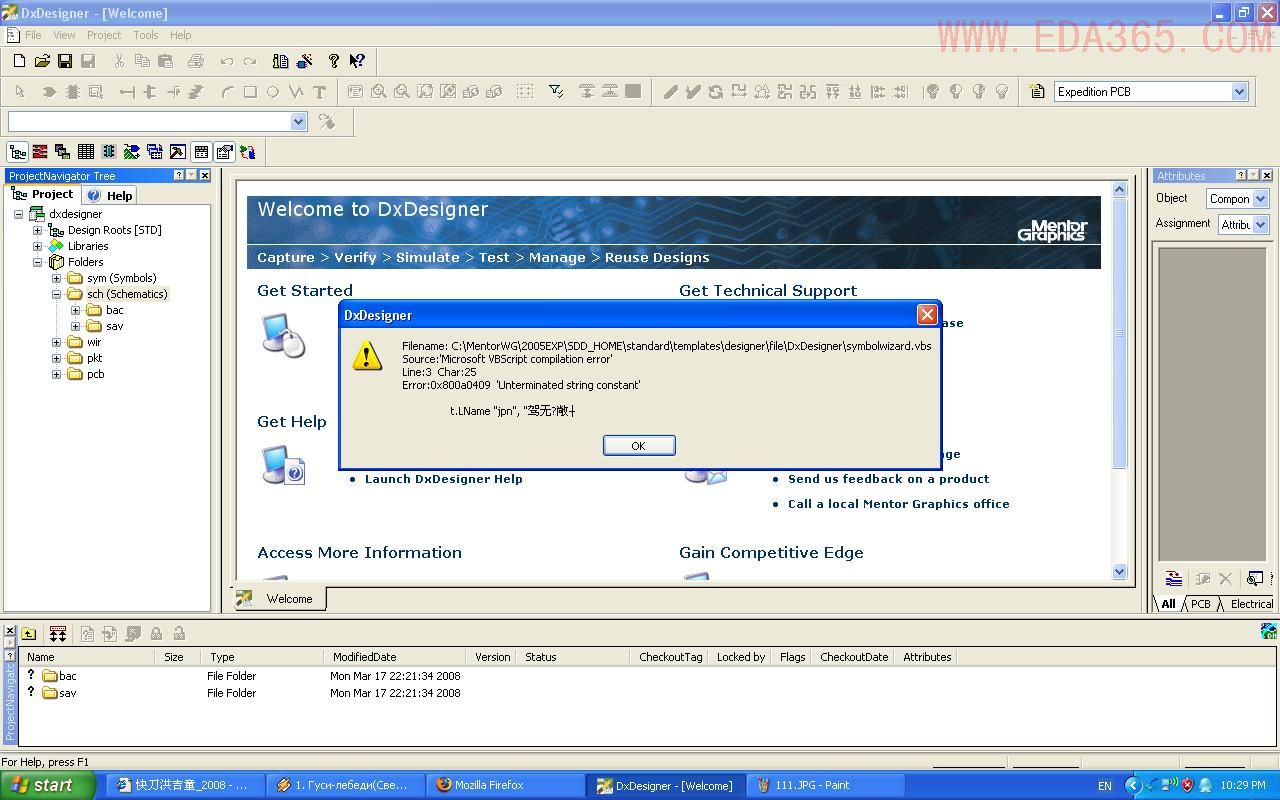Click Call a local Mentor Graphics office link
1280x800 pixels.
[x=899, y=504]
